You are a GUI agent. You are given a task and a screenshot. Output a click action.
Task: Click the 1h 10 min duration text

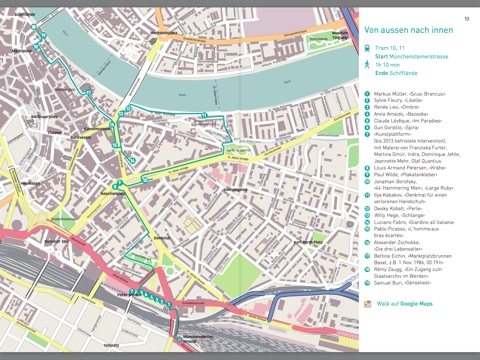[x=387, y=65]
